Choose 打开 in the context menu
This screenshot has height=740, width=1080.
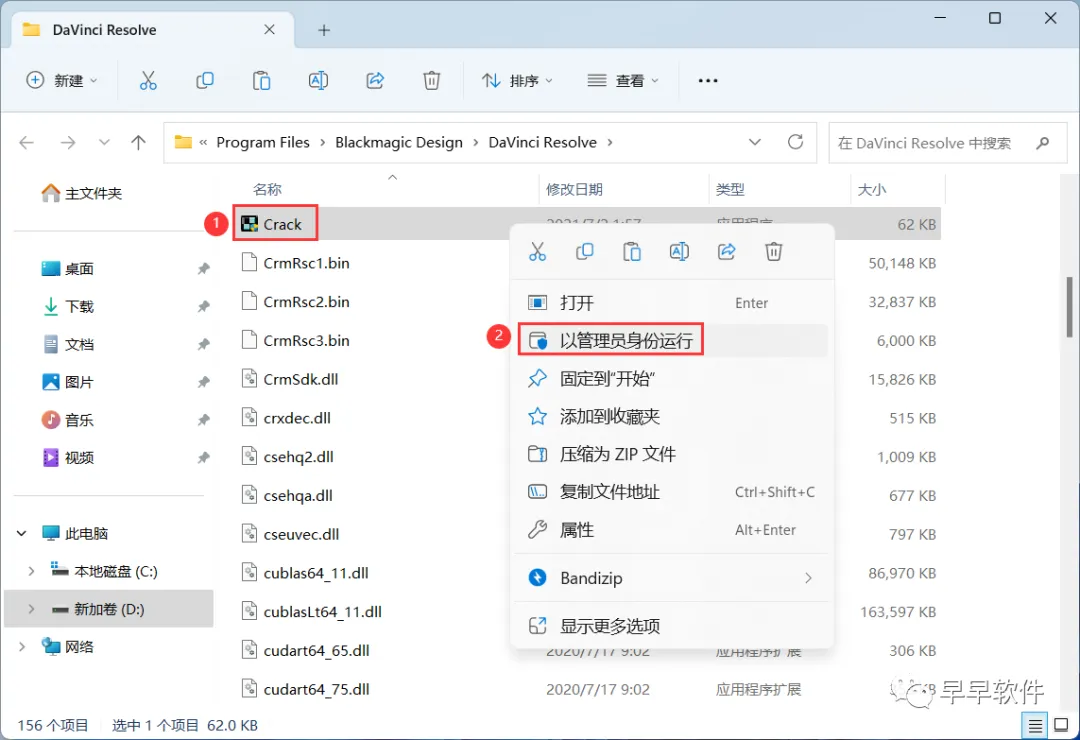click(672, 302)
